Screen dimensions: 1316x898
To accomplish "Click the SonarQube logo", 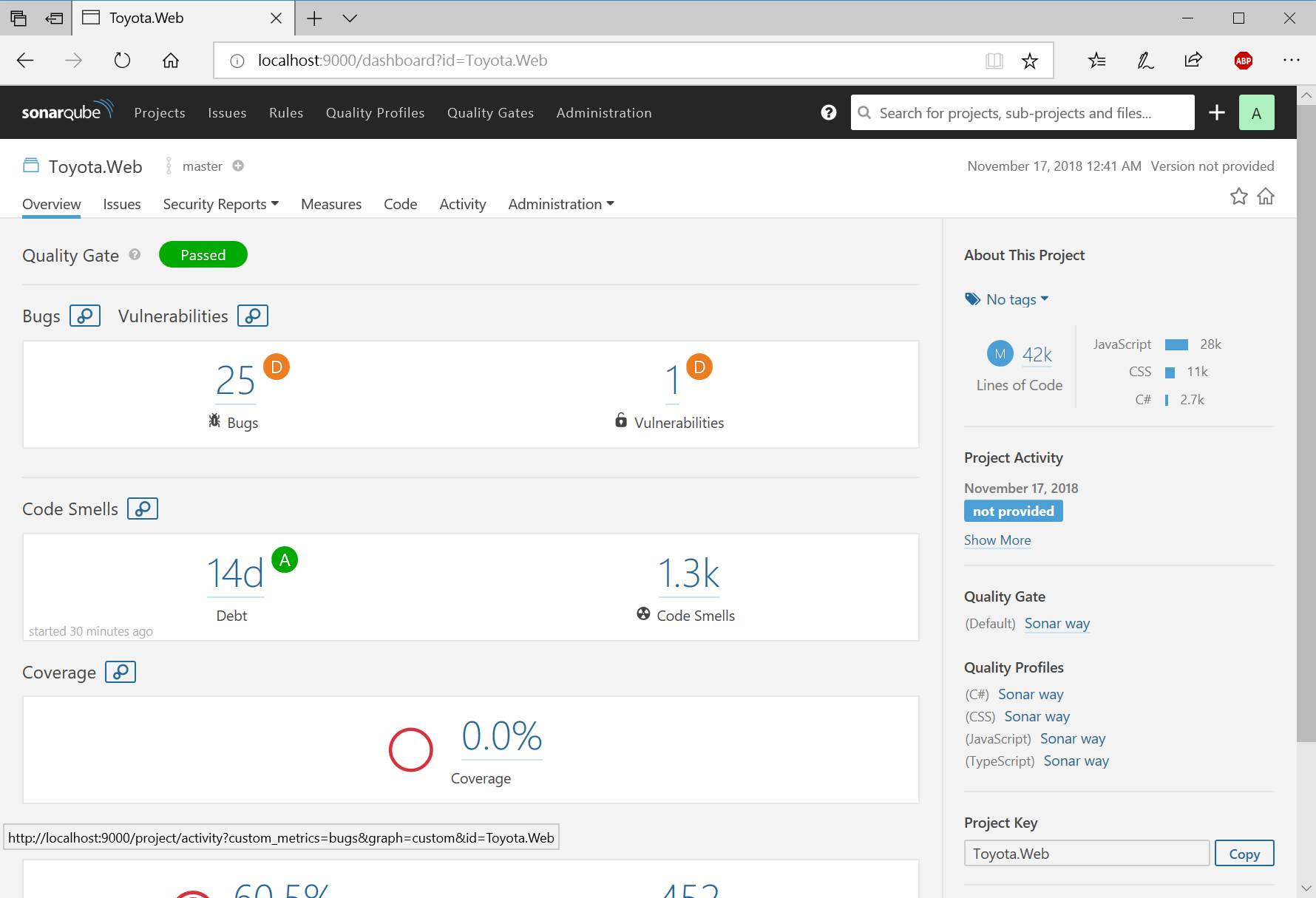I will pyautogui.click(x=67, y=111).
